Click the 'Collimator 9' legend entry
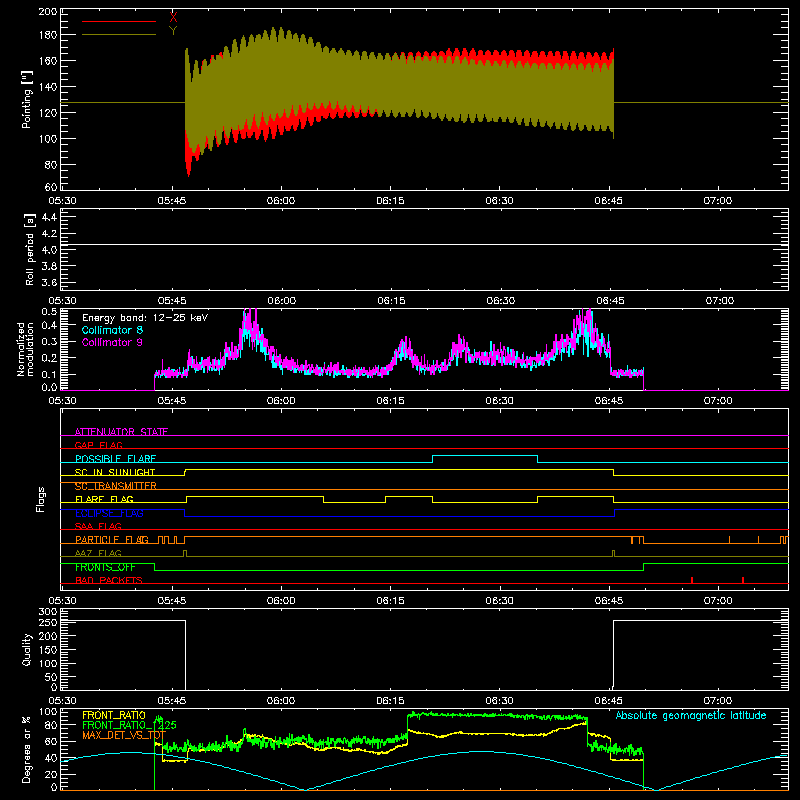 pyautogui.click(x=112, y=342)
